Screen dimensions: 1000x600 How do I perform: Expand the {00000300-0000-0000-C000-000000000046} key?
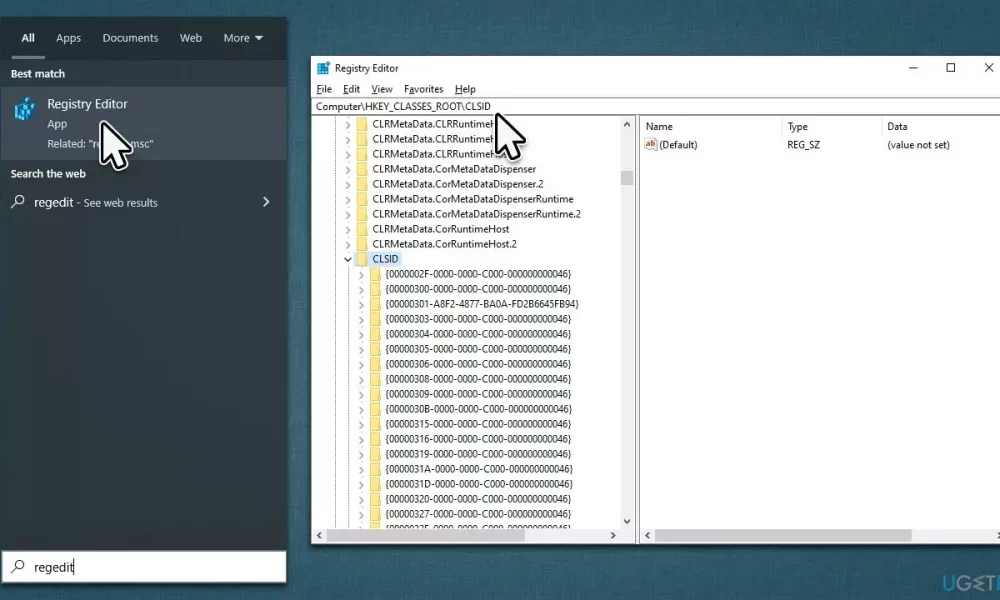[x=361, y=289]
